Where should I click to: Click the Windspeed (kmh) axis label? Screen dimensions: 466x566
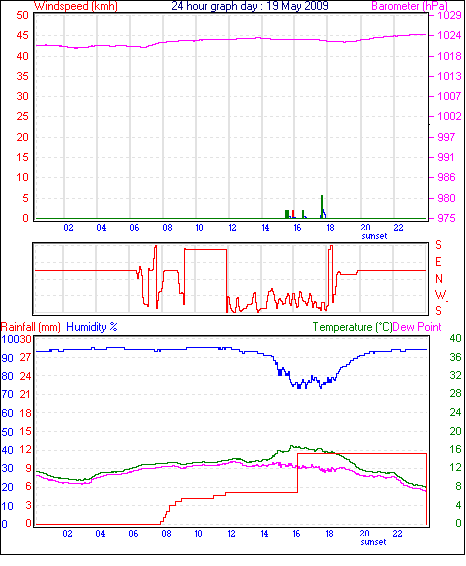coord(75,6)
